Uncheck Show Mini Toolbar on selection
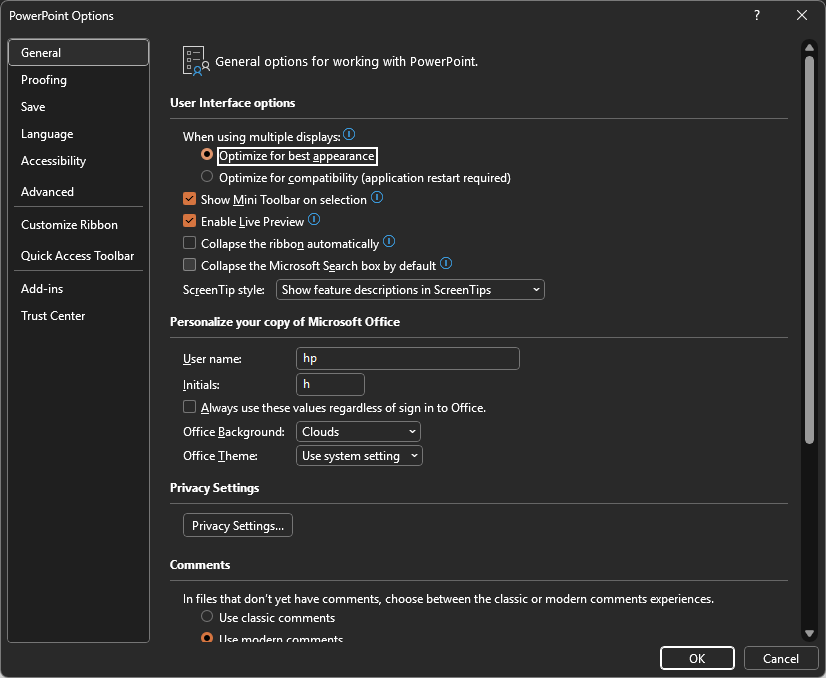The image size is (826, 678). point(189,199)
